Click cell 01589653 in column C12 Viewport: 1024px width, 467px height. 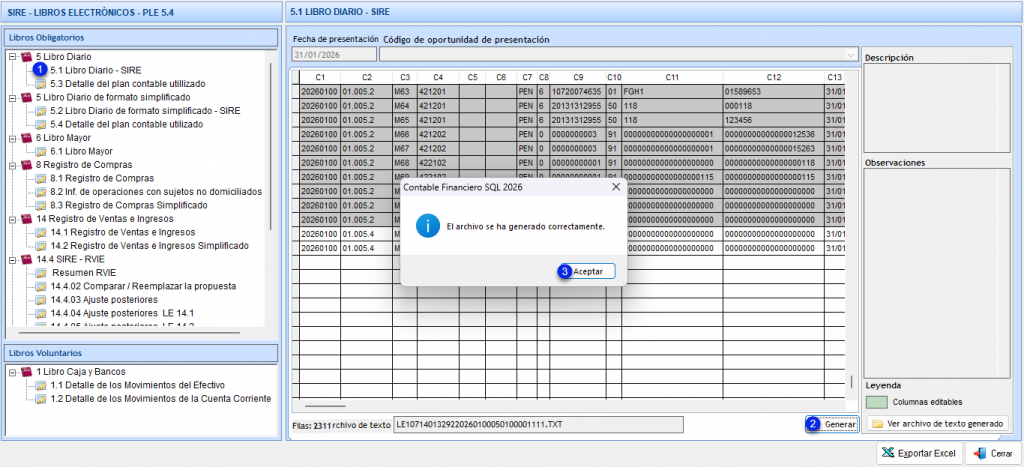tap(774, 91)
